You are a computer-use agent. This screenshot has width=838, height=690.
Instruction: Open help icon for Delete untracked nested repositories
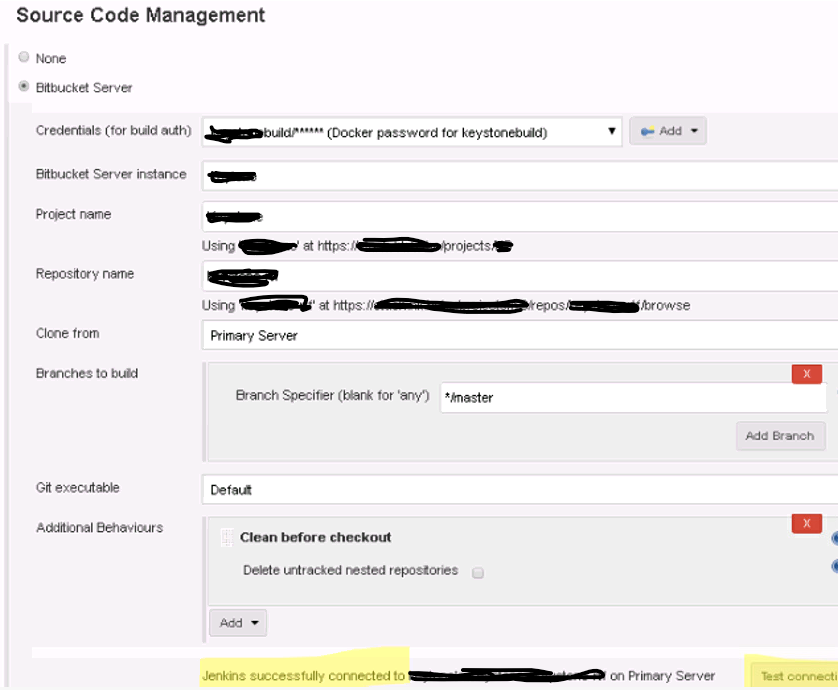pos(834,567)
